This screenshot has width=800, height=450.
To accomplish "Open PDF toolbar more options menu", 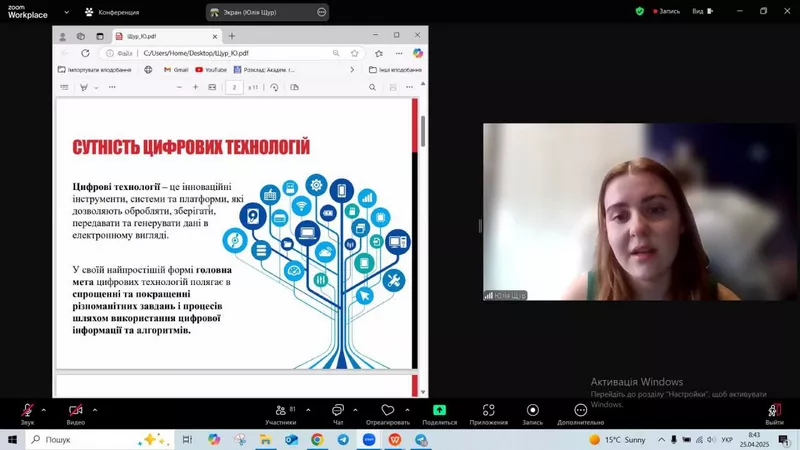I will (410, 87).
